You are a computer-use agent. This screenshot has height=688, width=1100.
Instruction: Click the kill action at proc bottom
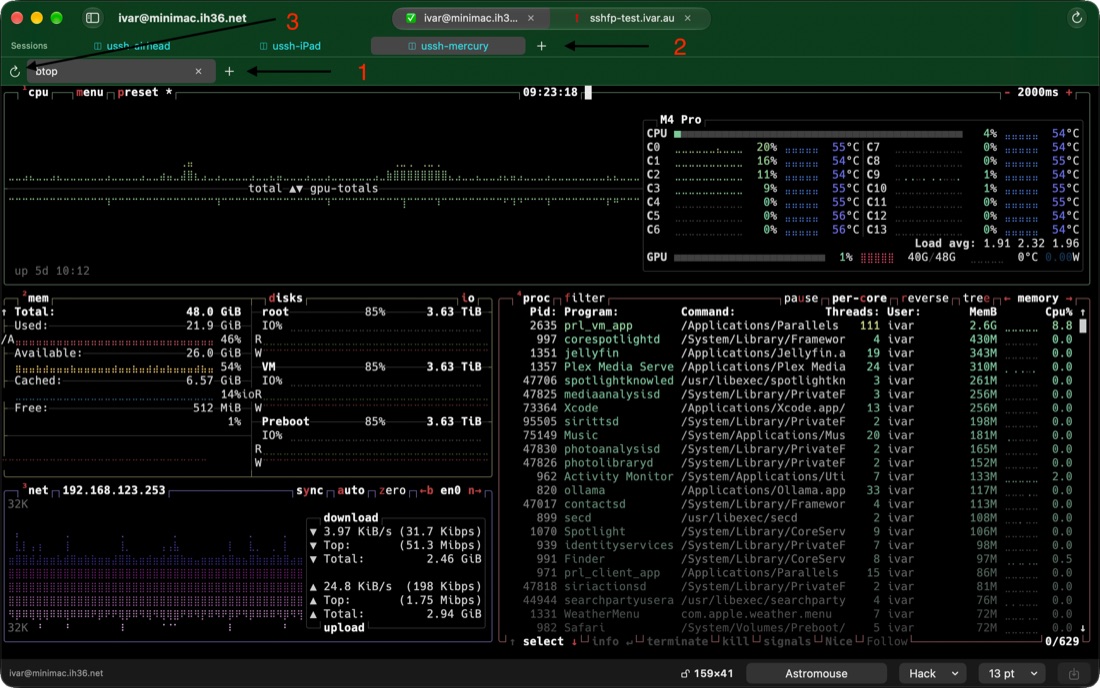[x=735, y=642]
